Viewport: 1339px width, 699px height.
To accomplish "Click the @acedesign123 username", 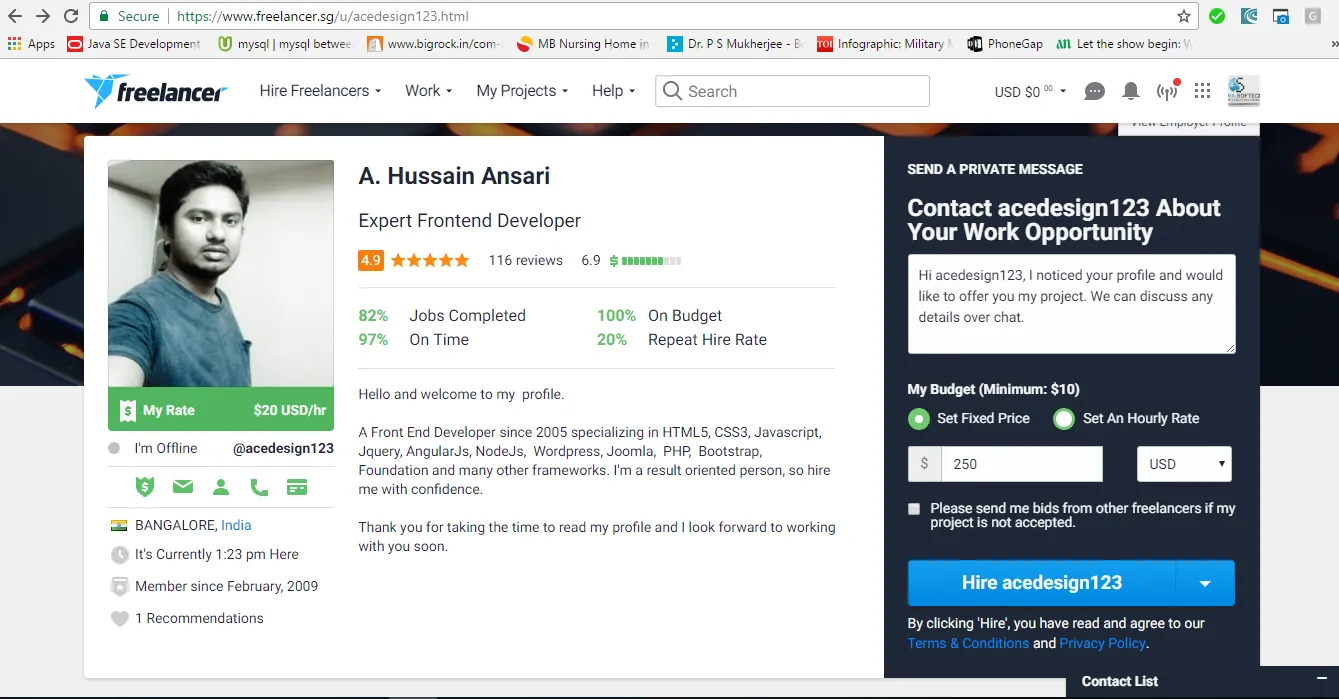I will point(283,448).
